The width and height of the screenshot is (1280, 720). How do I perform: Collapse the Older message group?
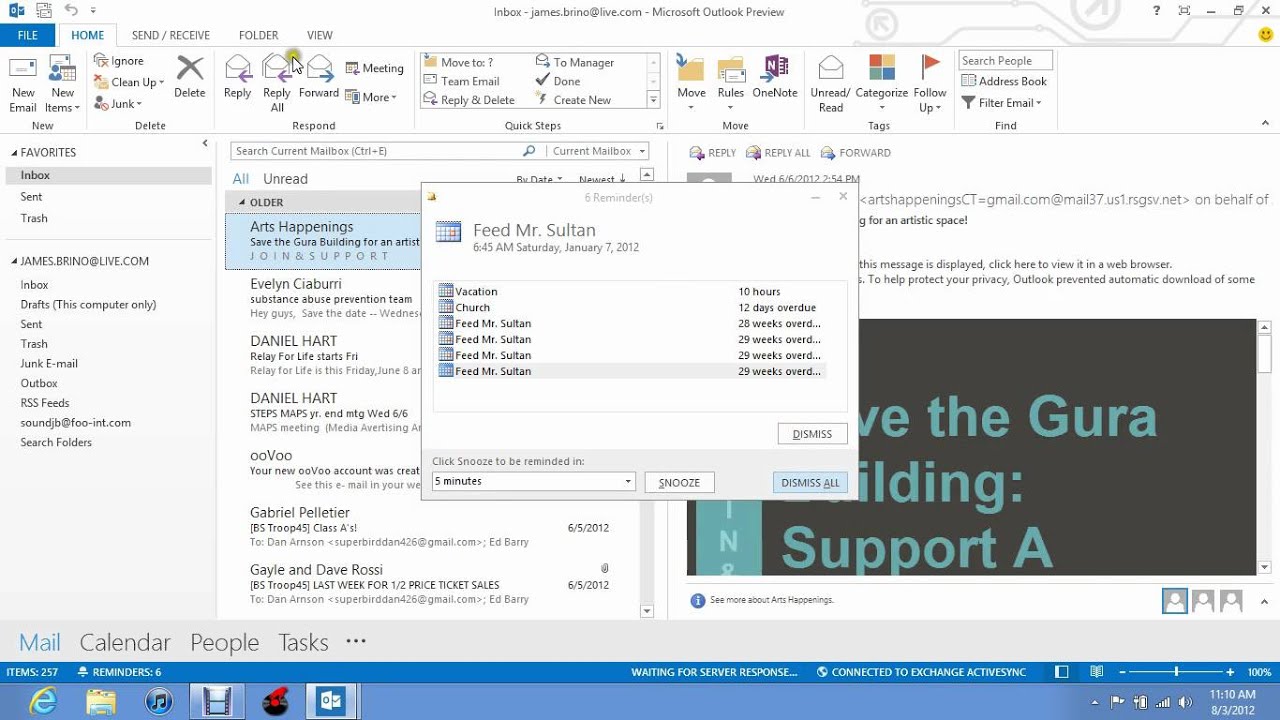[x=241, y=202]
